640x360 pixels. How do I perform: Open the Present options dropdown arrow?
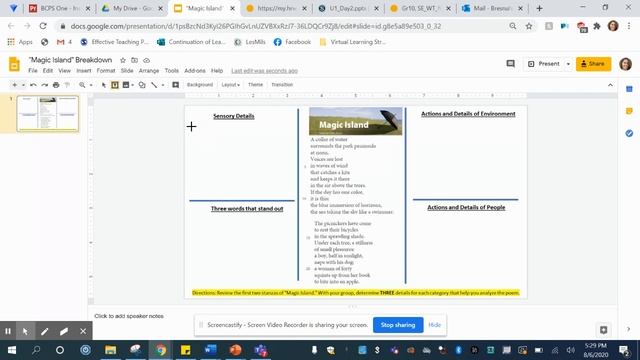[568, 64]
